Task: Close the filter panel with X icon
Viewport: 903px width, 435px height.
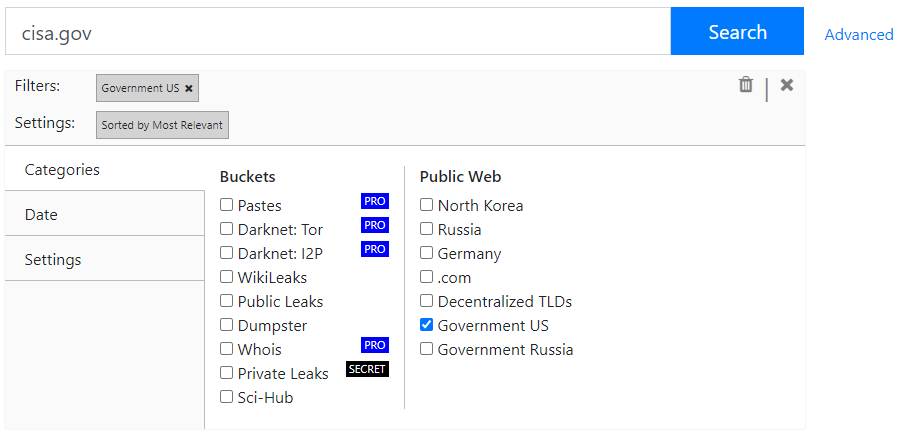Action: point(787,85)
